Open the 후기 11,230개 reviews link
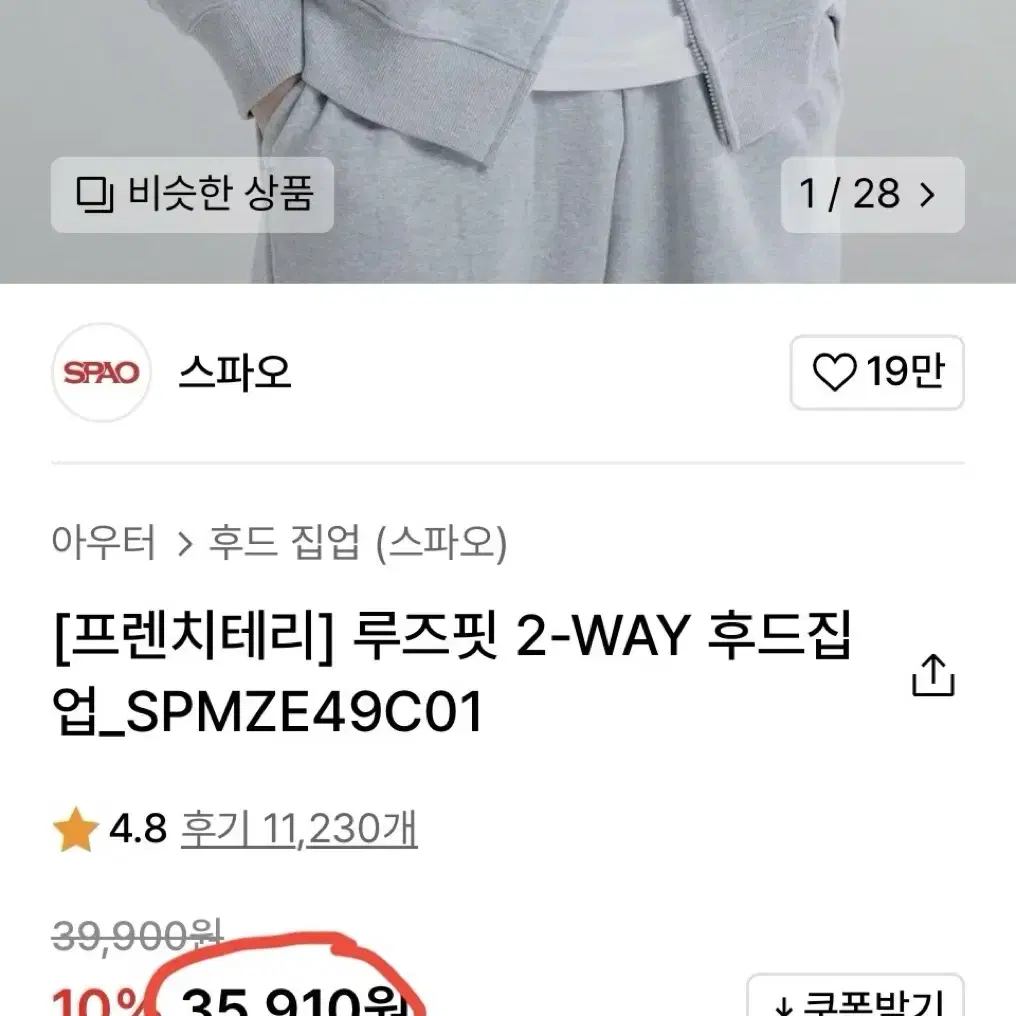1016x1016 pixels. pos(299,829)
